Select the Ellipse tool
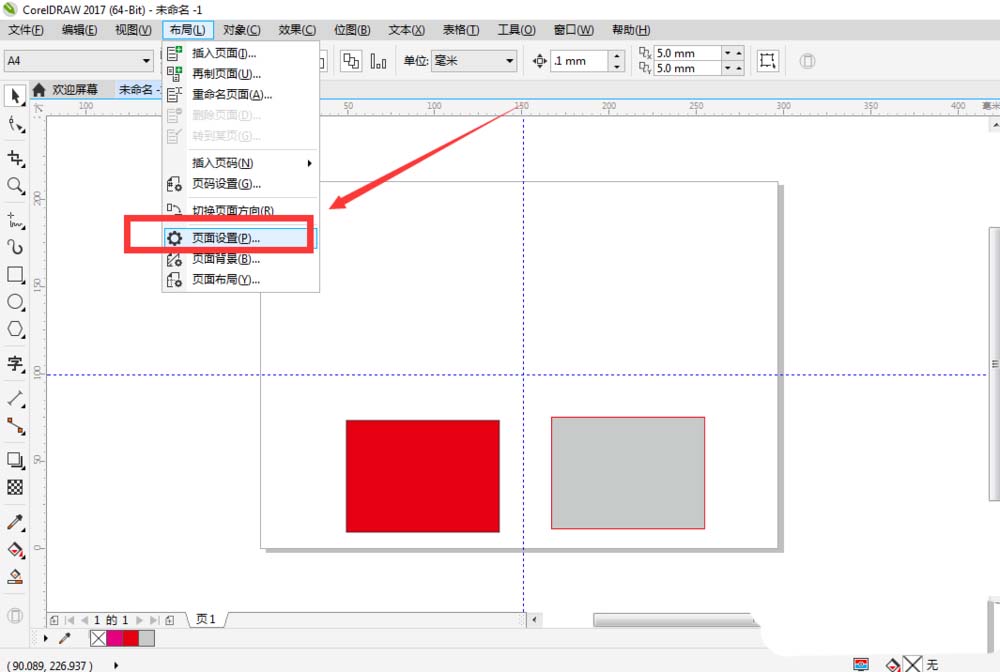1000x672 pixels. pos(15,302)
